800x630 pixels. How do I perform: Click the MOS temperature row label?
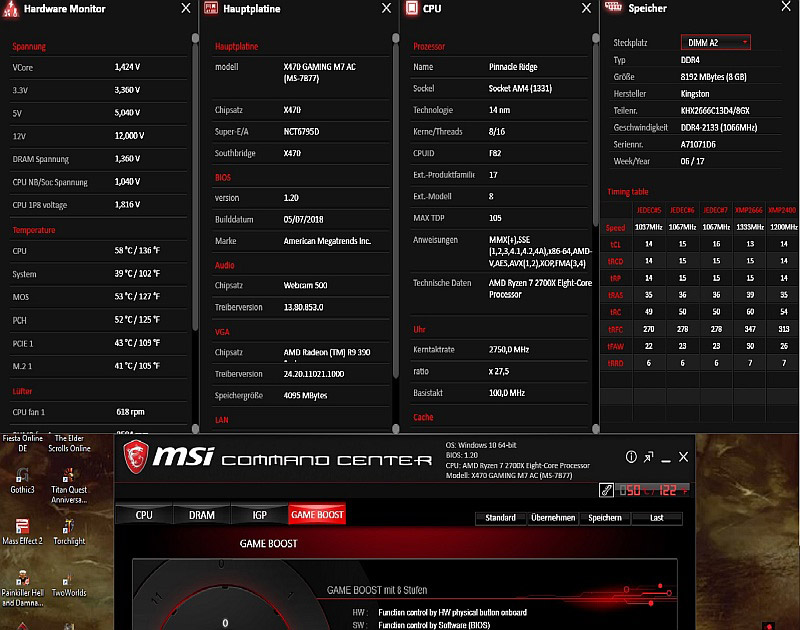[x=20, y=297]
